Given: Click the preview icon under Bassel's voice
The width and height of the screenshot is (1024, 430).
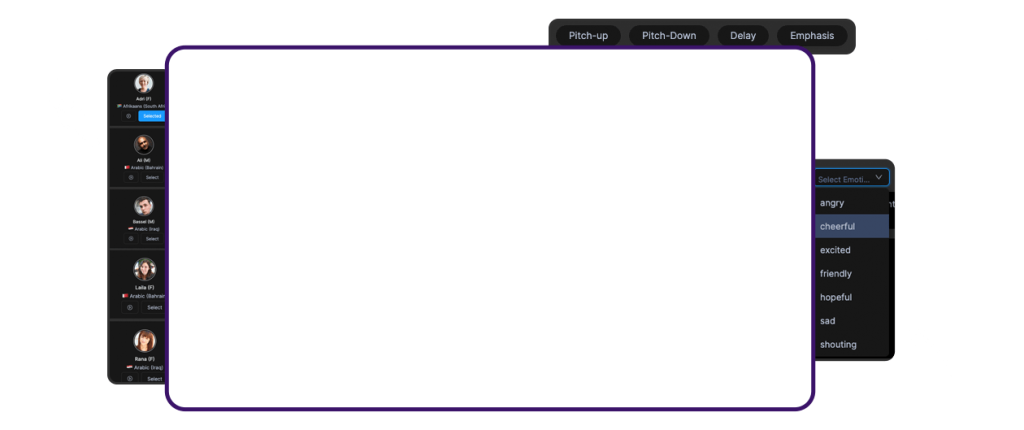Looking at the screenshot, I should [x=130, y=238].
